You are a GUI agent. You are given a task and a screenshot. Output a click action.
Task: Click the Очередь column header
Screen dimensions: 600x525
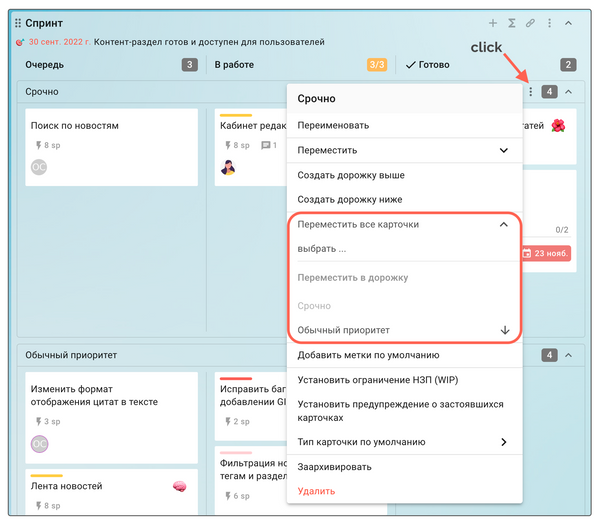[x=44, y=65]
